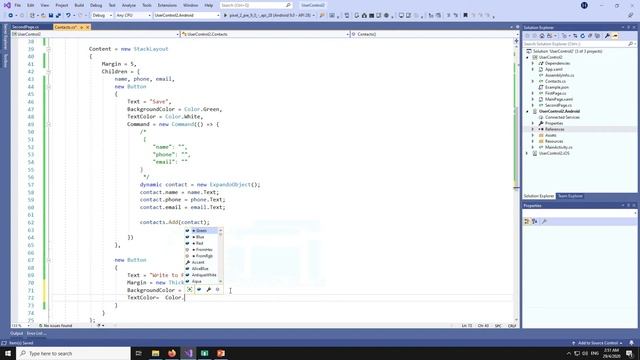This screenshot has width=640, height=360.
Task: Open the Debug configuration dropdown
Action: (102, 16)
